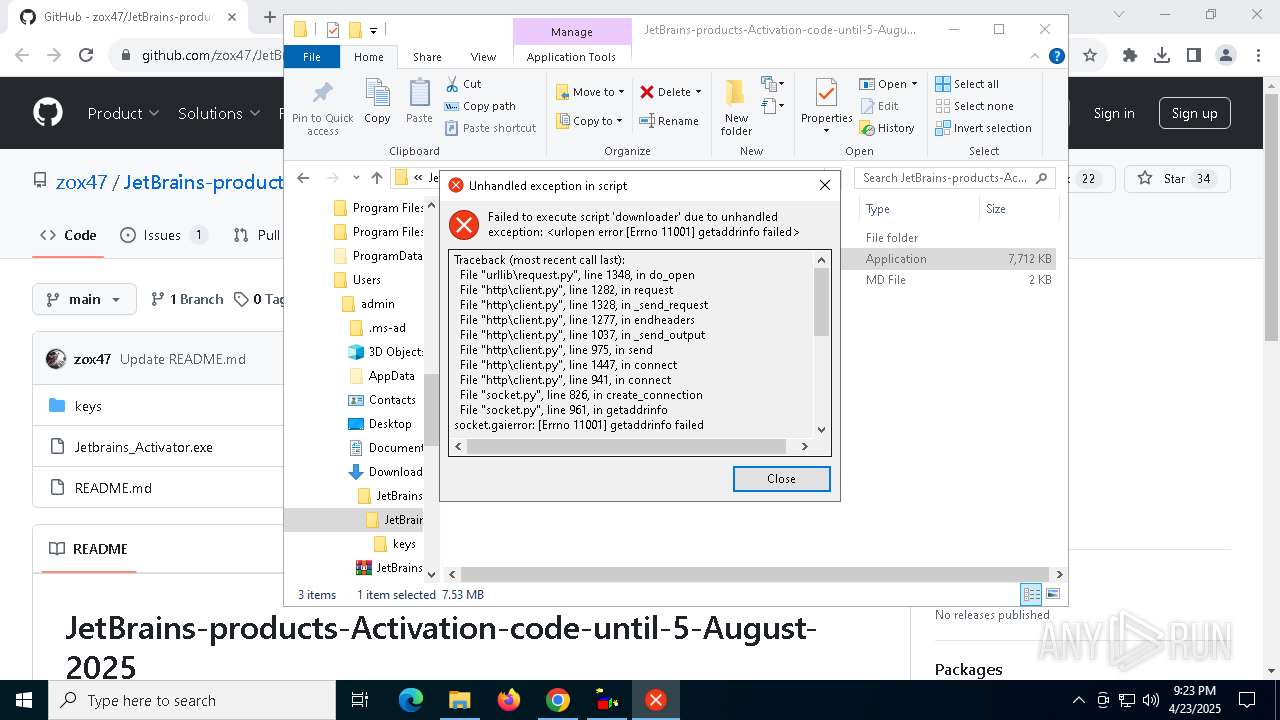Open the Copy to dropdown
This screenshot has height=720, width=1280.
(x=589, y=121)
